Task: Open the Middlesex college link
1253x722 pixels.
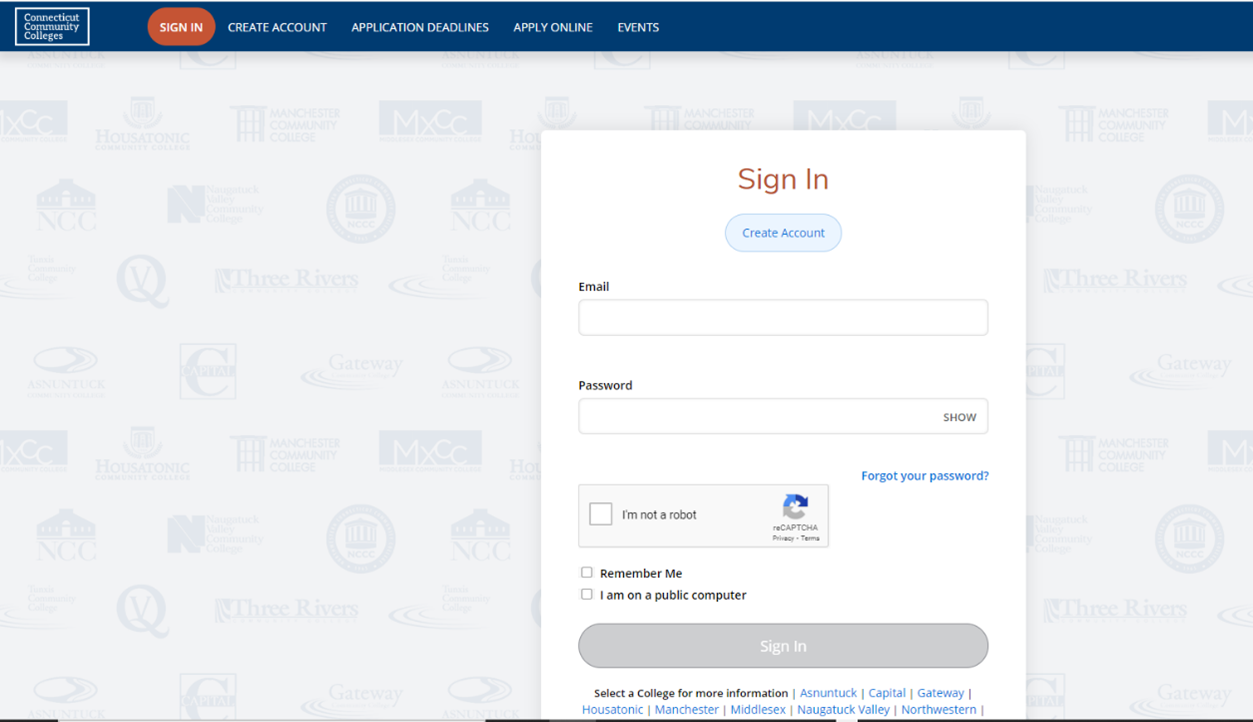Action: (758, 710)
